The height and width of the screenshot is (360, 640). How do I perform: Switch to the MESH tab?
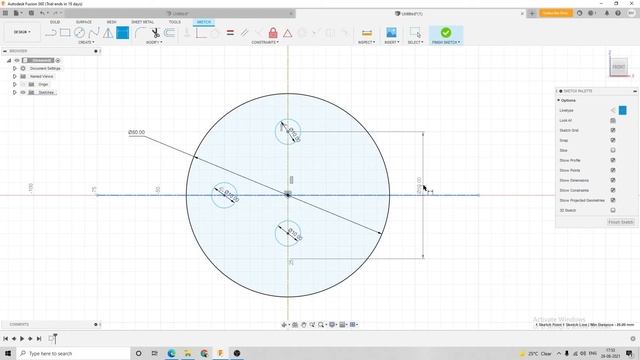(x=111, y=22)
